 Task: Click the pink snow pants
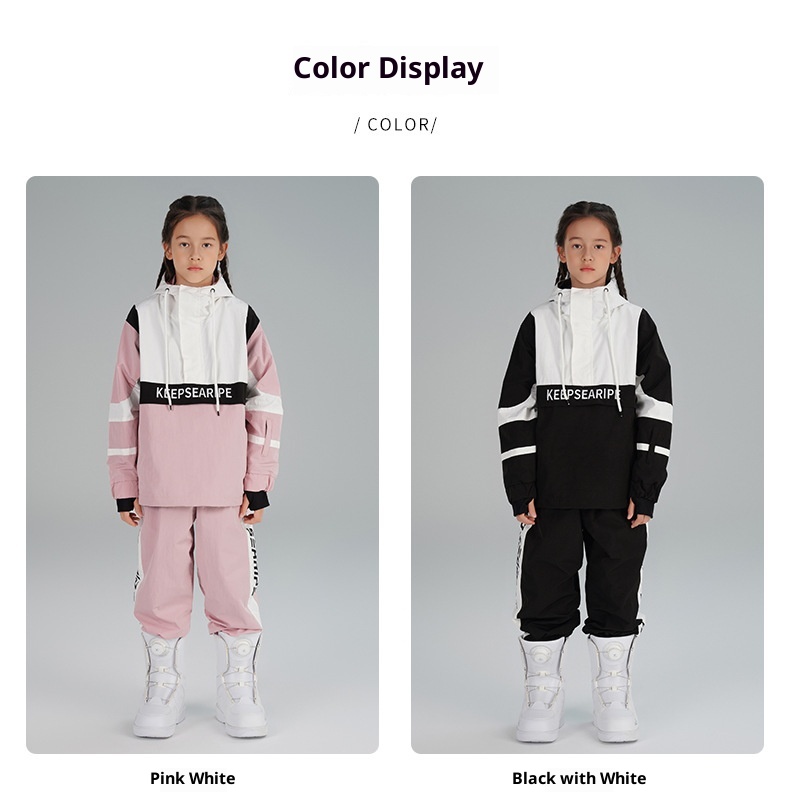click(x=196, y=569)
